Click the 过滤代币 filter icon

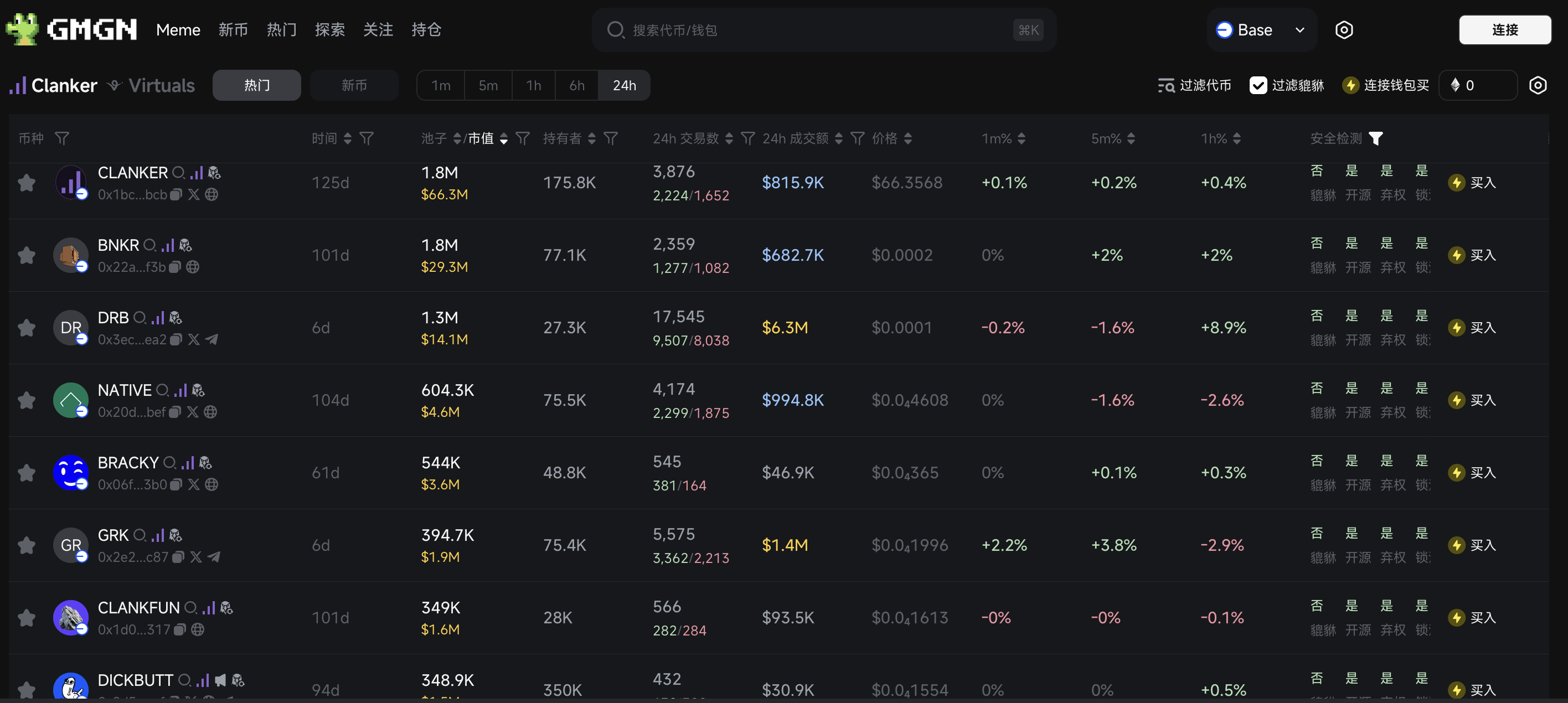[1166, 85]
